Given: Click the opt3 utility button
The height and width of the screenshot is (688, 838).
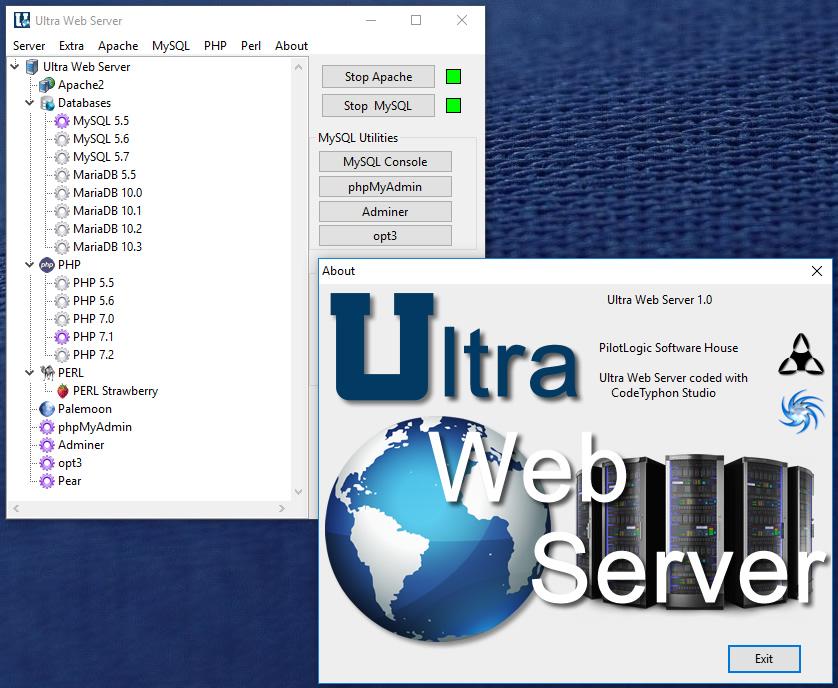Looking at the screenshot, I should (x=385, y=236).
